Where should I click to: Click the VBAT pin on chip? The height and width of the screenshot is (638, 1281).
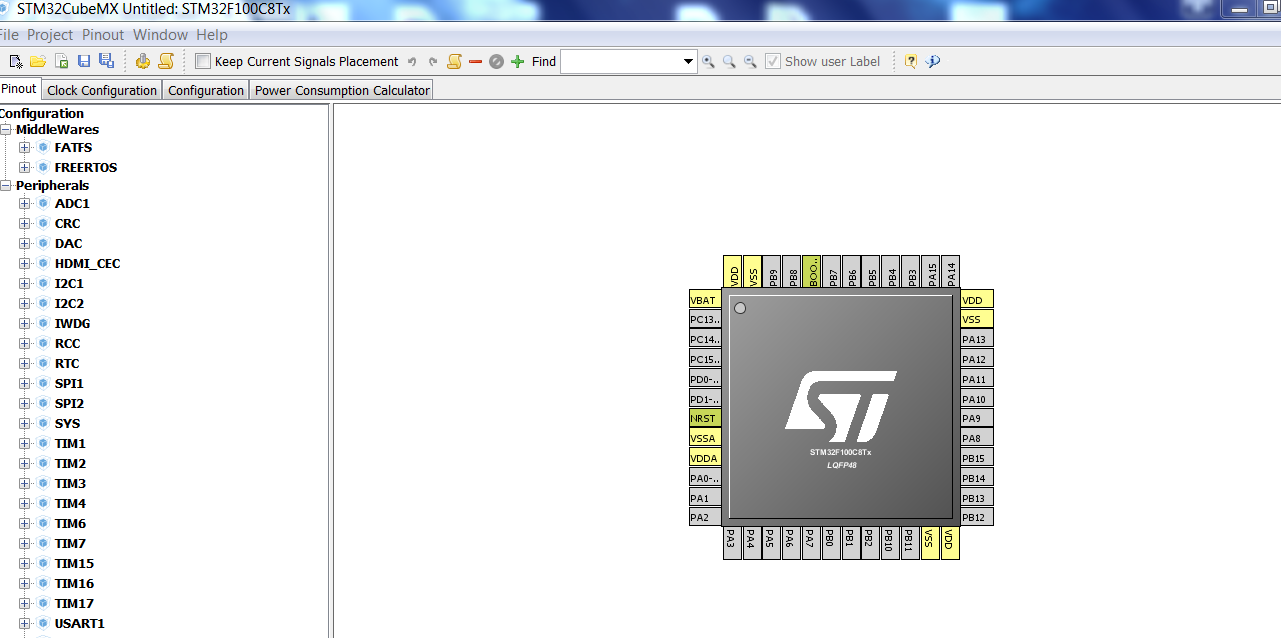(x=705, y=300)
